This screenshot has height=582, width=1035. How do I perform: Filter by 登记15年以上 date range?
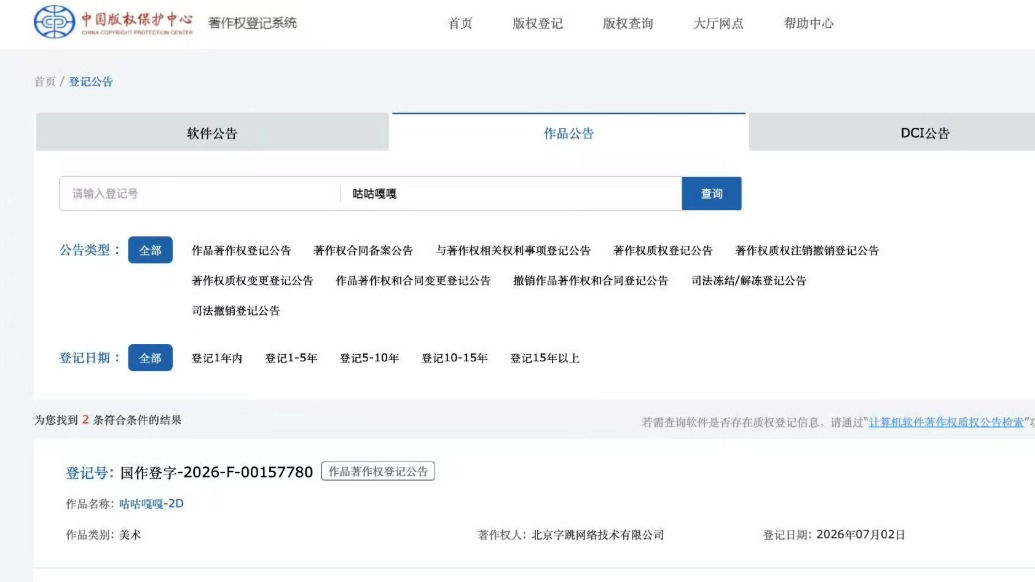coord(545,358)
